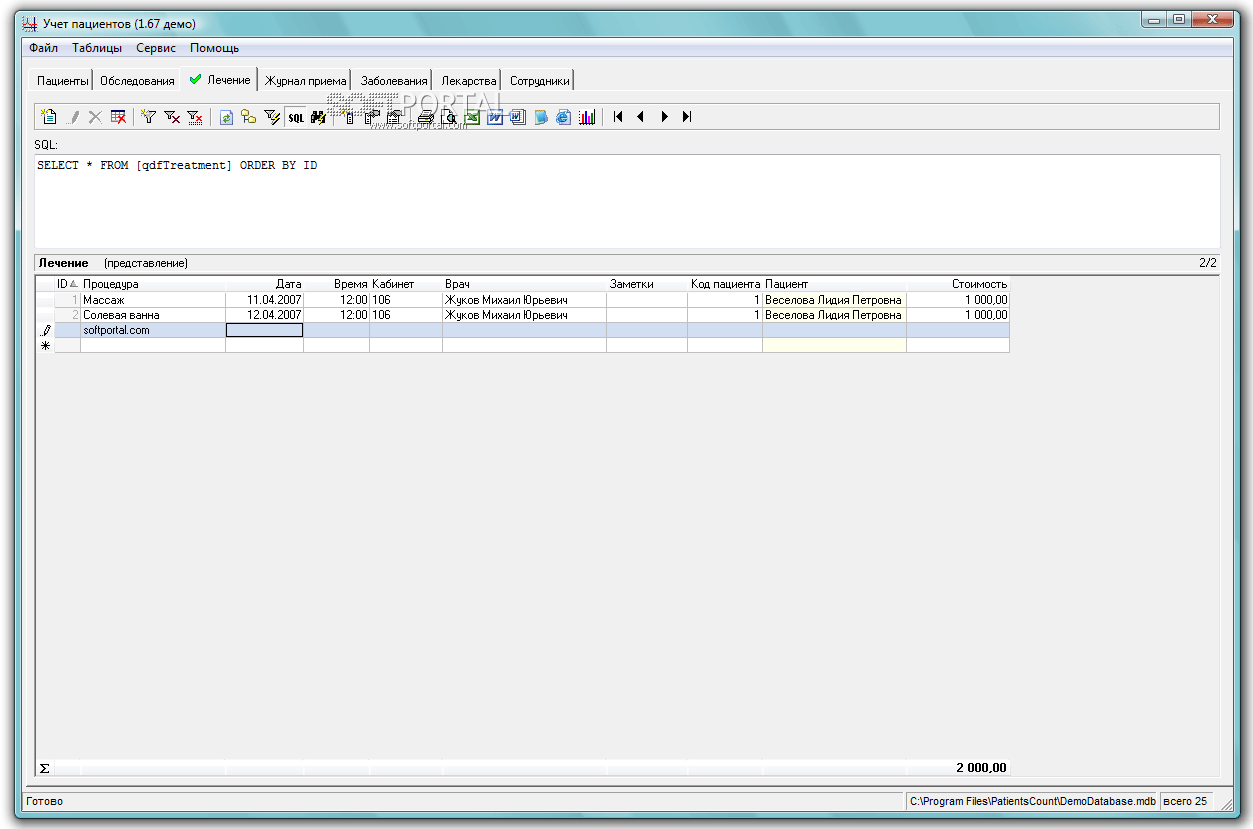Click the delete all records table icon
The width and height of the screenshot is (1253, 829).
118,117
